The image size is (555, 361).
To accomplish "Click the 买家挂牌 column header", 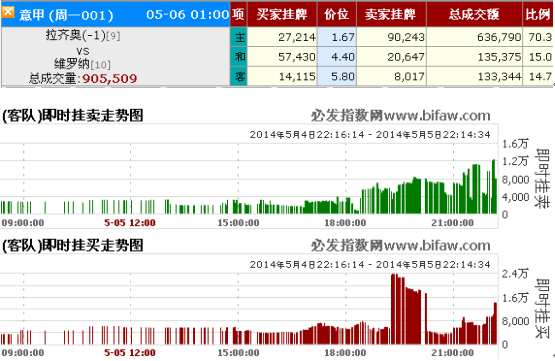I will [282, 14].
